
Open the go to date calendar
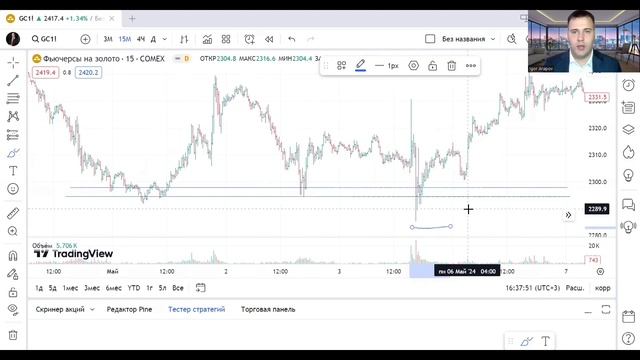[200, 288]
